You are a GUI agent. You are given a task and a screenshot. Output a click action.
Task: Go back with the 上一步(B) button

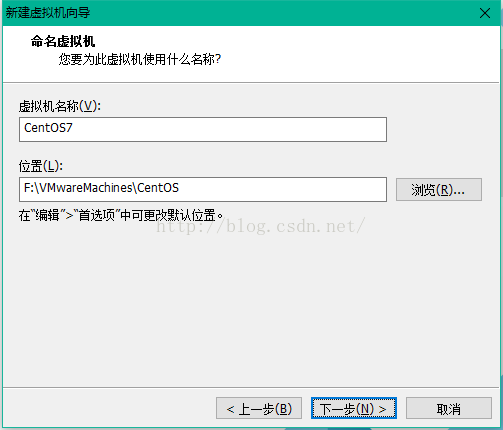point(259,408)
